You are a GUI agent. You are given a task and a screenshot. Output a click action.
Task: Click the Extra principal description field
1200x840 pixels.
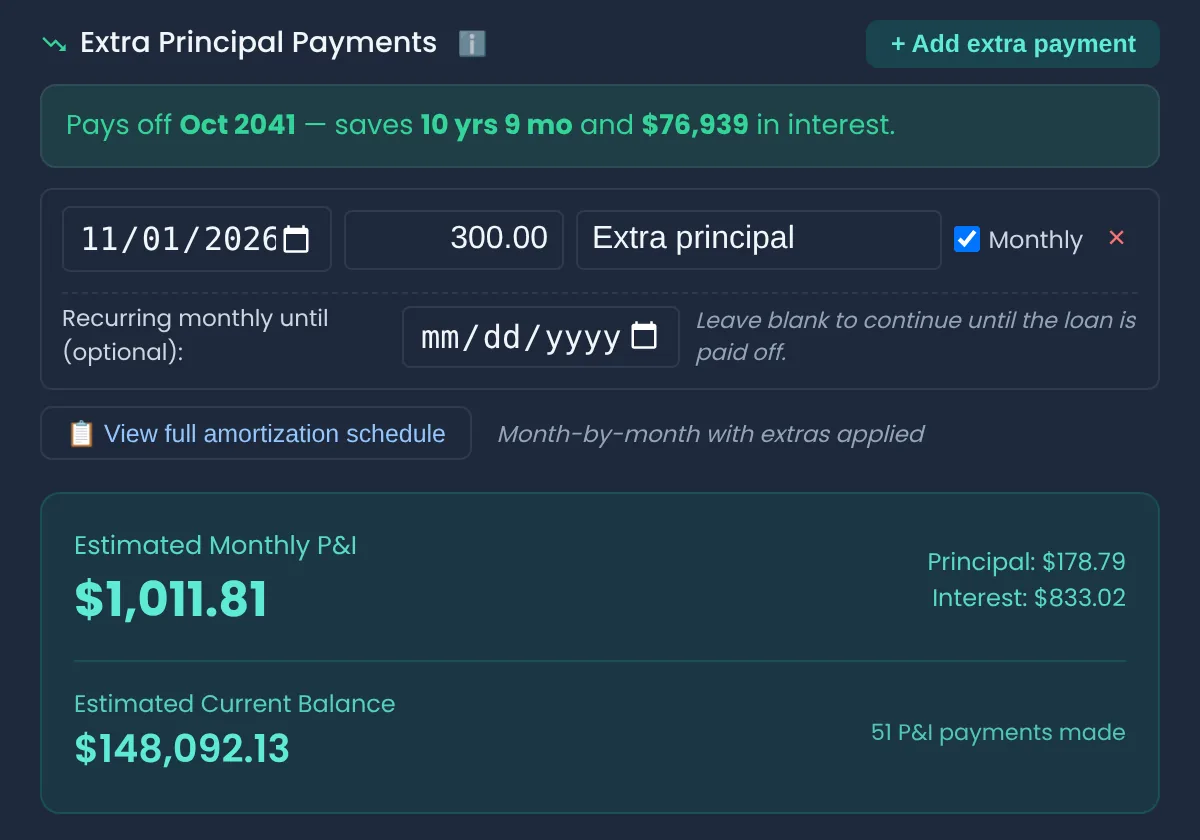(x=759, y=239)
